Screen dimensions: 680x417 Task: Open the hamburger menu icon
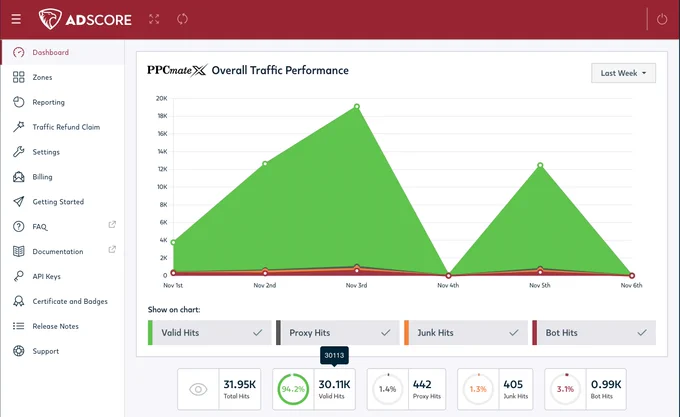coord(16,19)
